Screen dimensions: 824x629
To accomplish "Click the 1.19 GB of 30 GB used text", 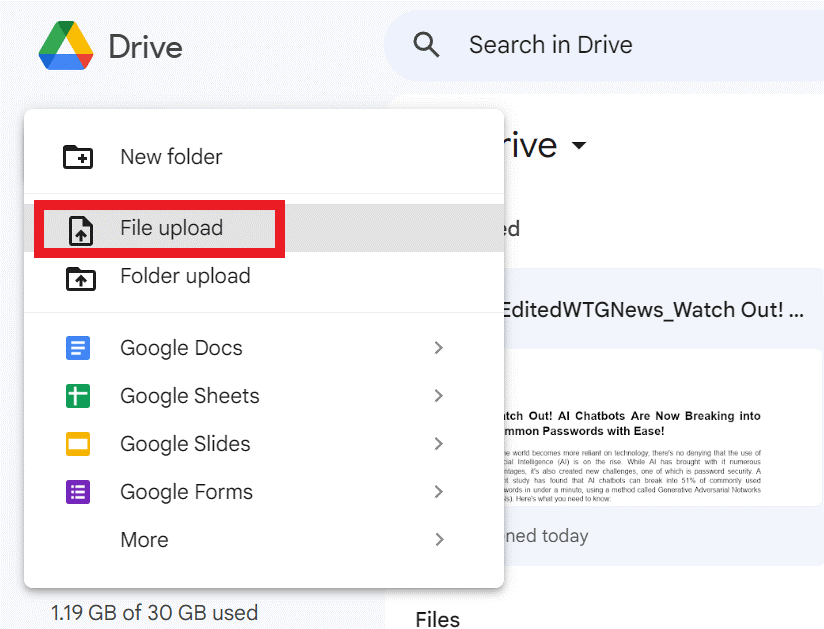I will tap(154, 613).
